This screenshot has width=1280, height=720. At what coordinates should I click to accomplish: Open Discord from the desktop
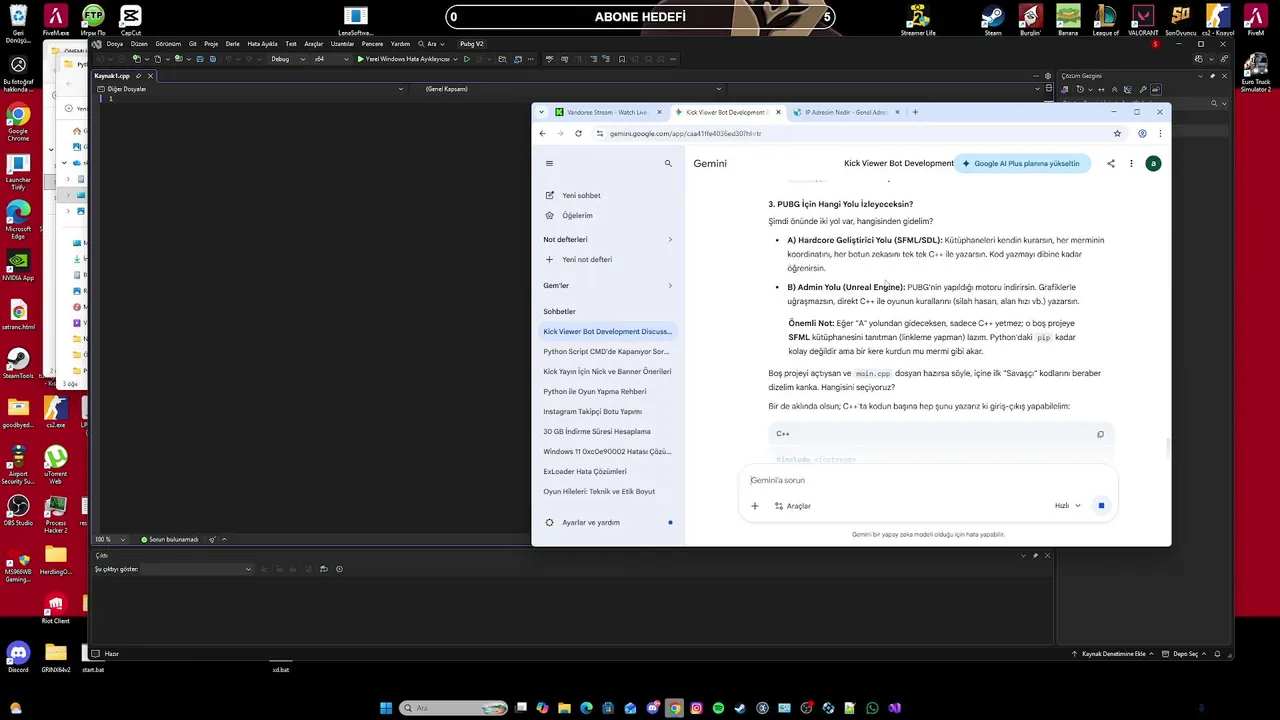(18, 657)
